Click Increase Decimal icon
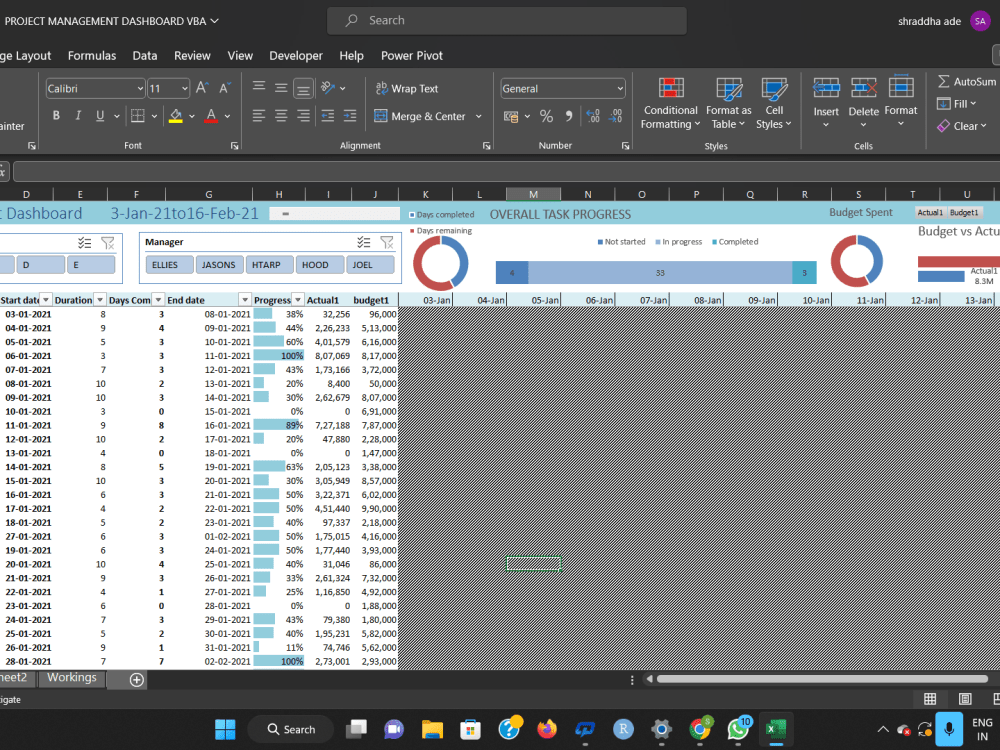 pos(593,116)
